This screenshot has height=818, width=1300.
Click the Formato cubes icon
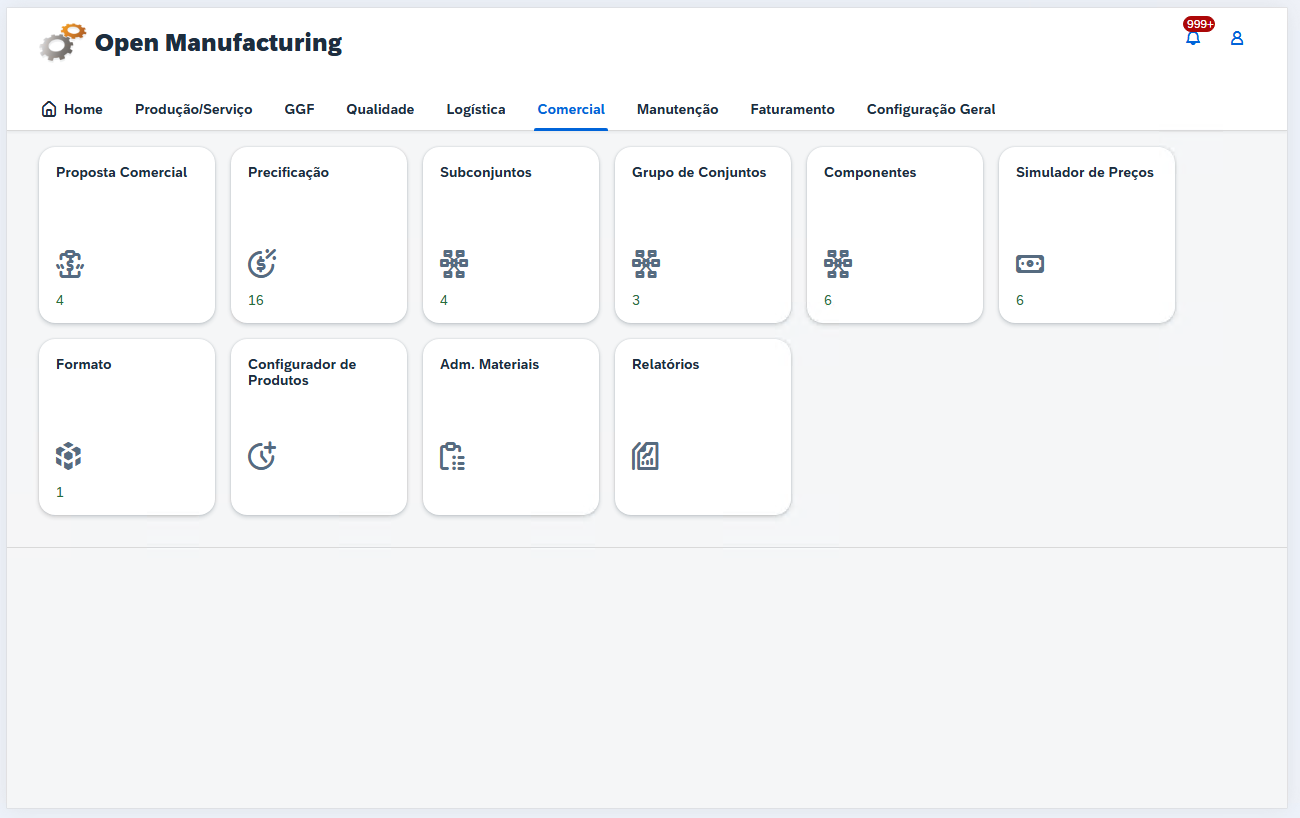point(68,457)
